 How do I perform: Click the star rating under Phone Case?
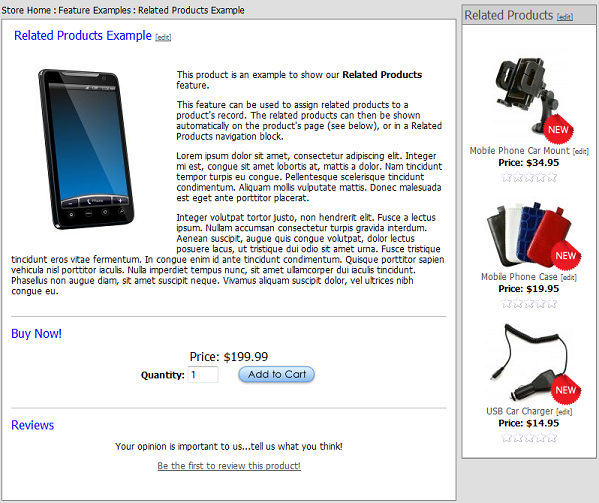click(529, 303)
